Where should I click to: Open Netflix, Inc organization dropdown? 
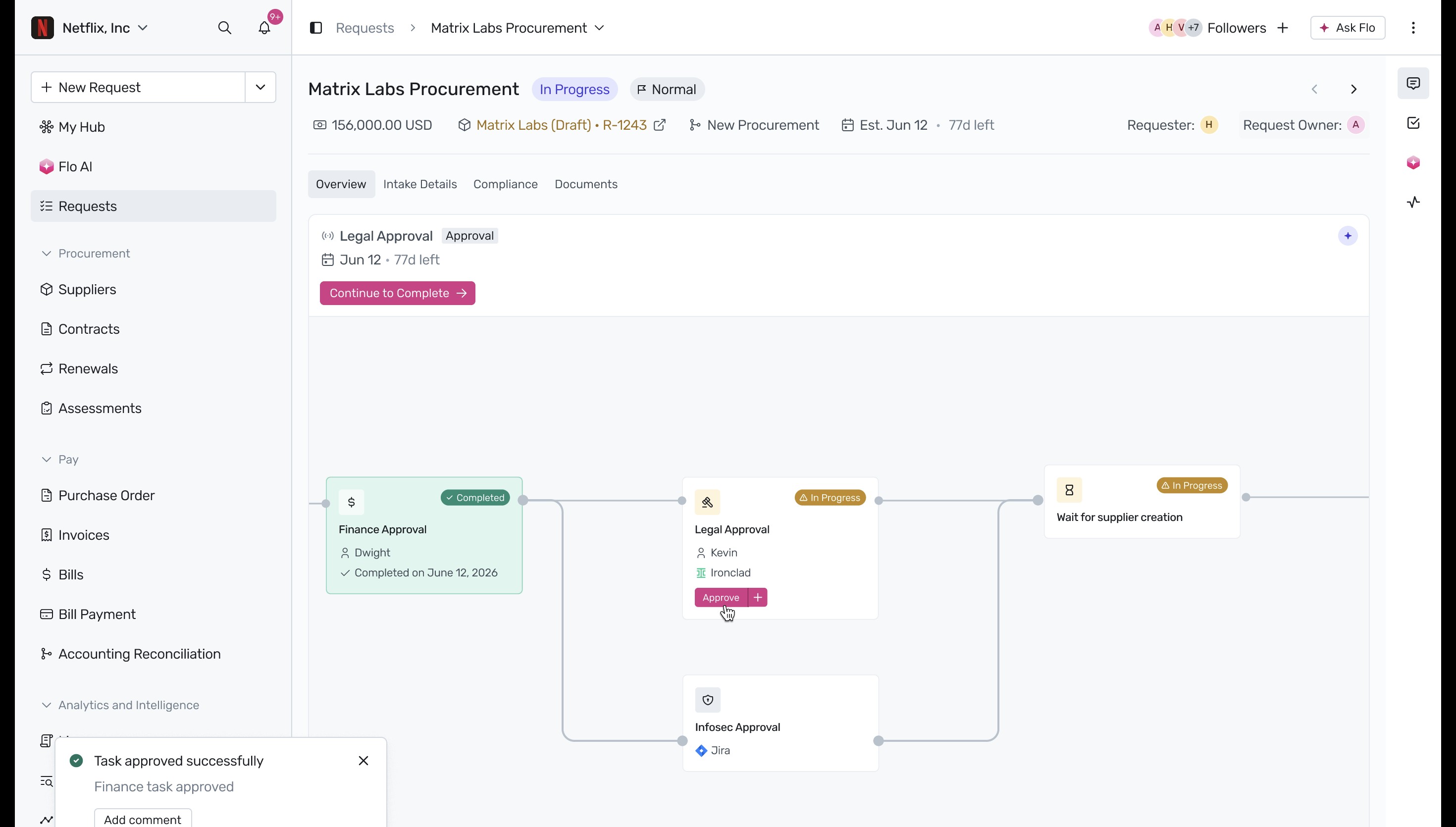105,28
